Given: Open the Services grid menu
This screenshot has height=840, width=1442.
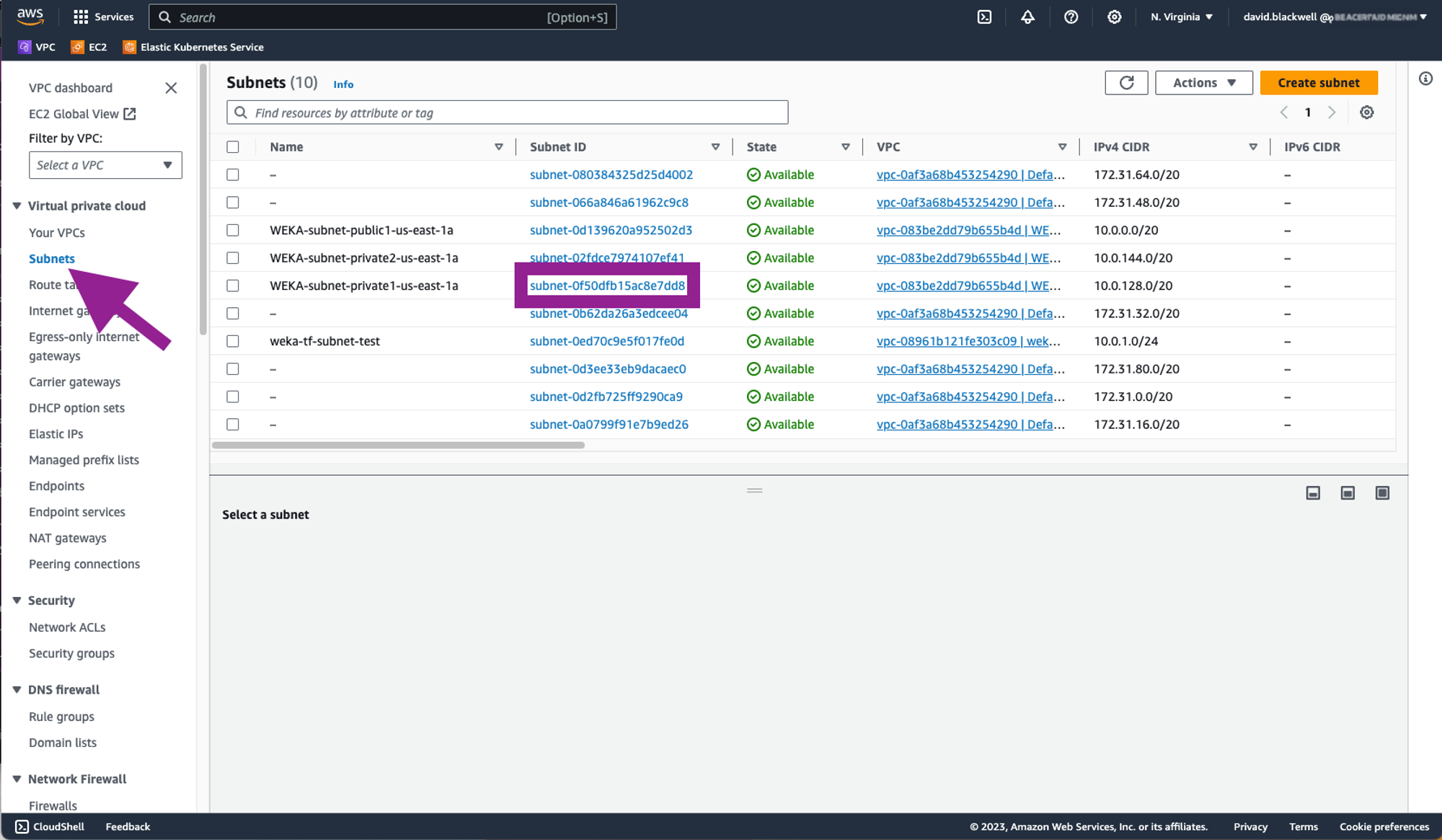Looking at the screenshot, I should (81, 17).
